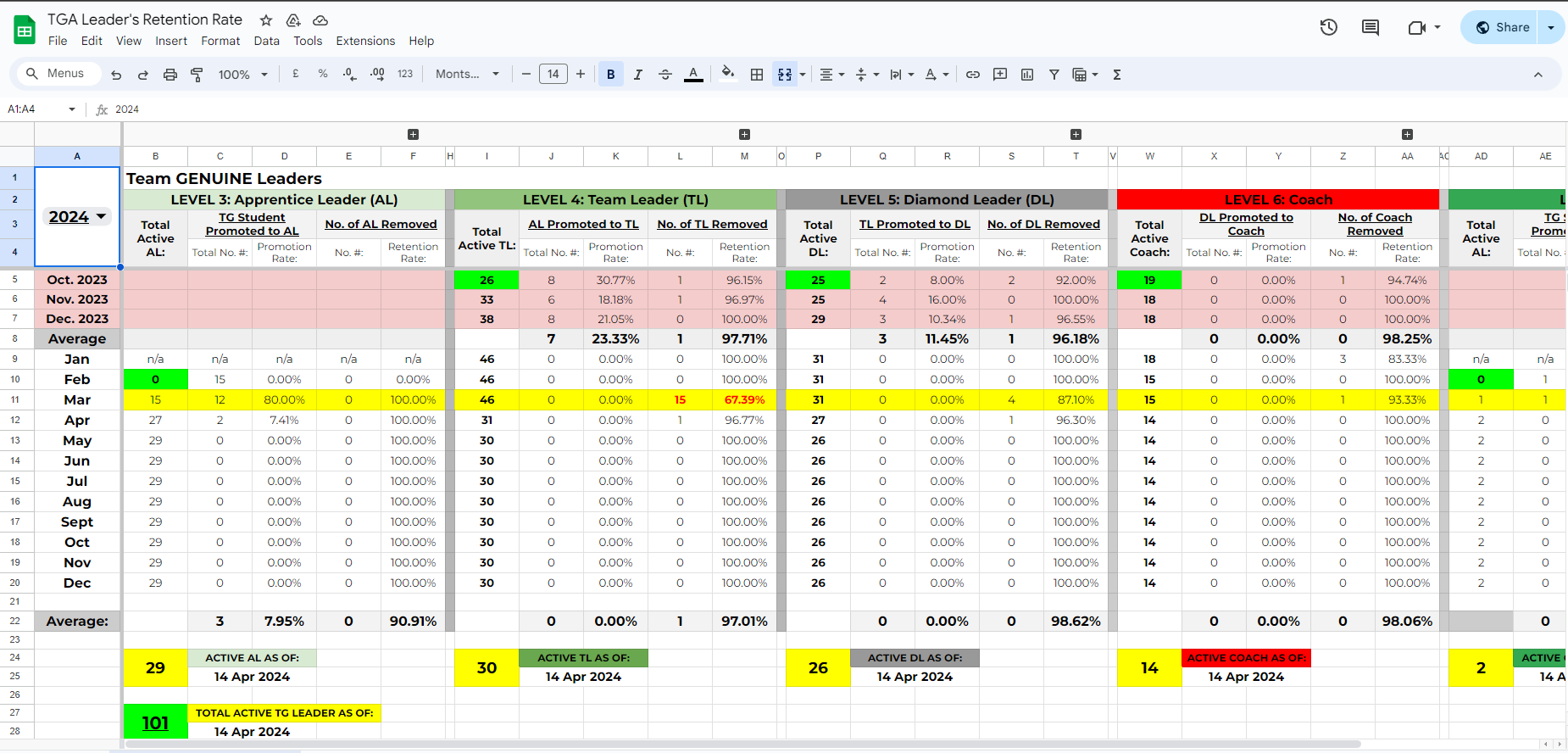Toggle merge cells
The width and height of the screenshot is (1568, 753).
click(x=785, y=75)
